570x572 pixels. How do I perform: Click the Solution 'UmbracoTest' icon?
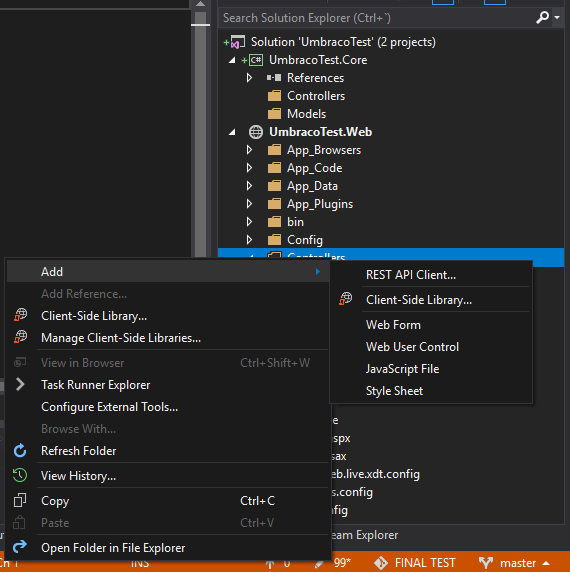(238, 42)
